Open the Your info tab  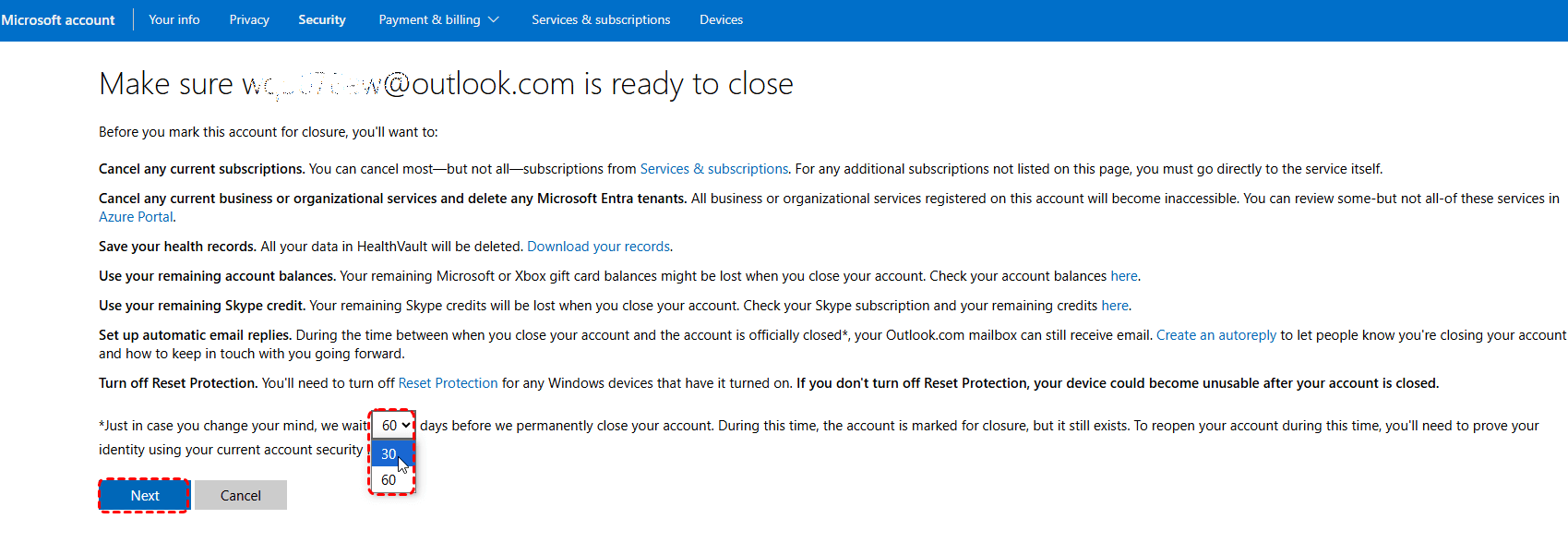coord(174,19)
